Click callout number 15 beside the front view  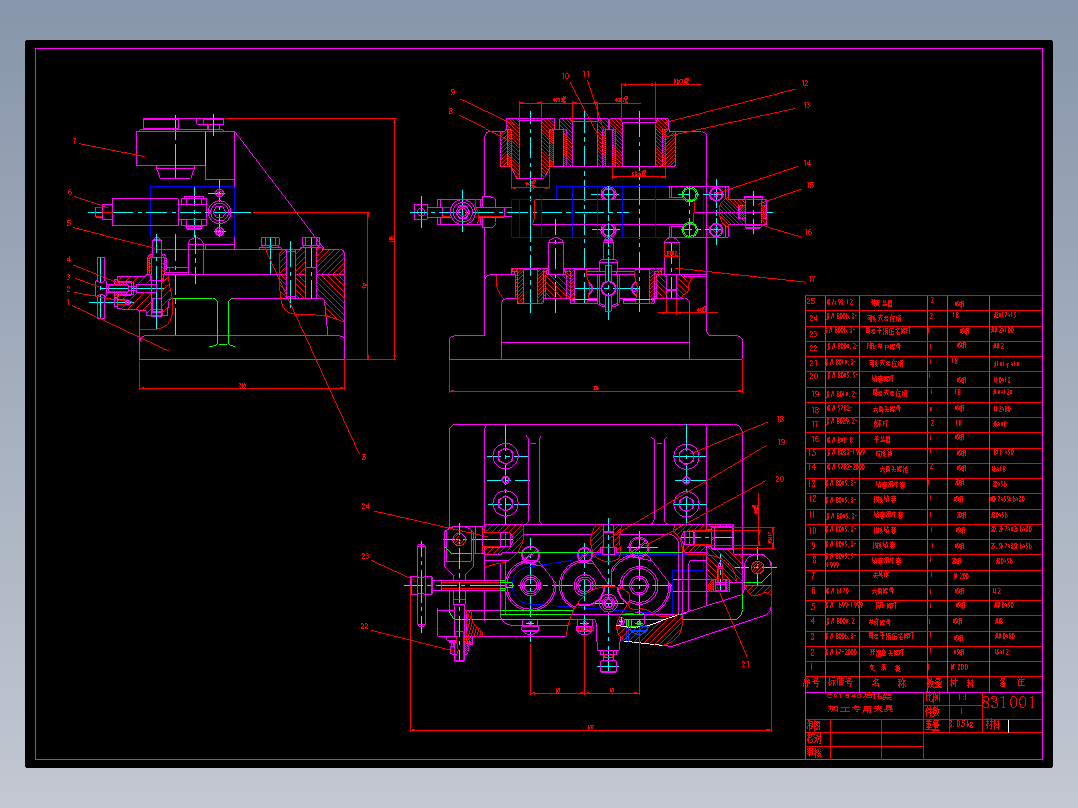pyautogui.click(x=810, y=185)
